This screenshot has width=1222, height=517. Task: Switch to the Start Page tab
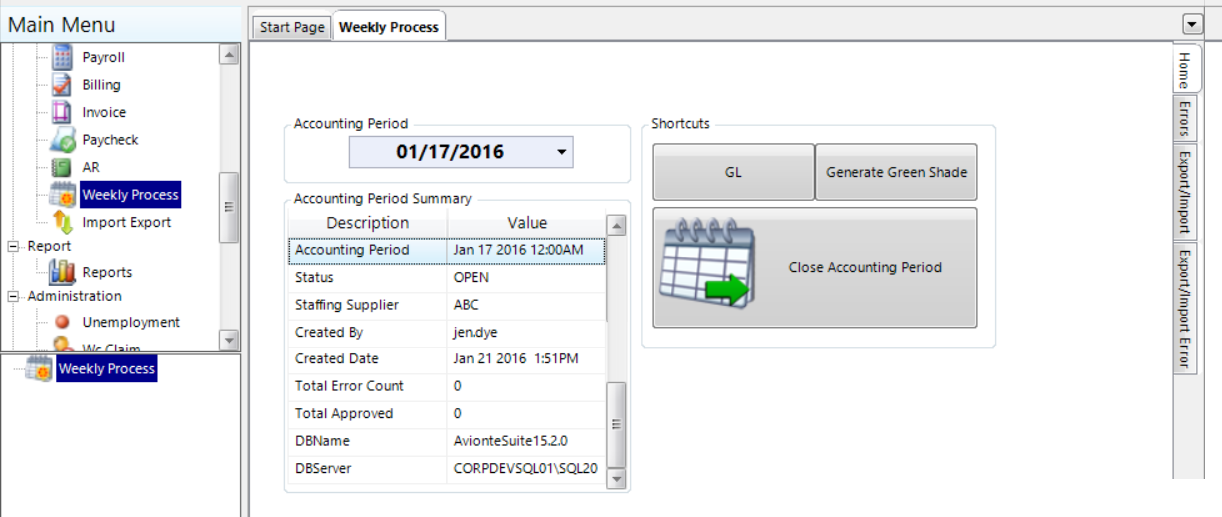coord(292,27)
